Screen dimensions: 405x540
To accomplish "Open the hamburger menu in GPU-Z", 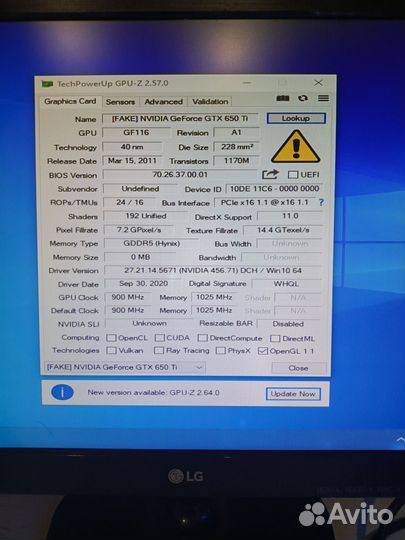I will 323,98.
